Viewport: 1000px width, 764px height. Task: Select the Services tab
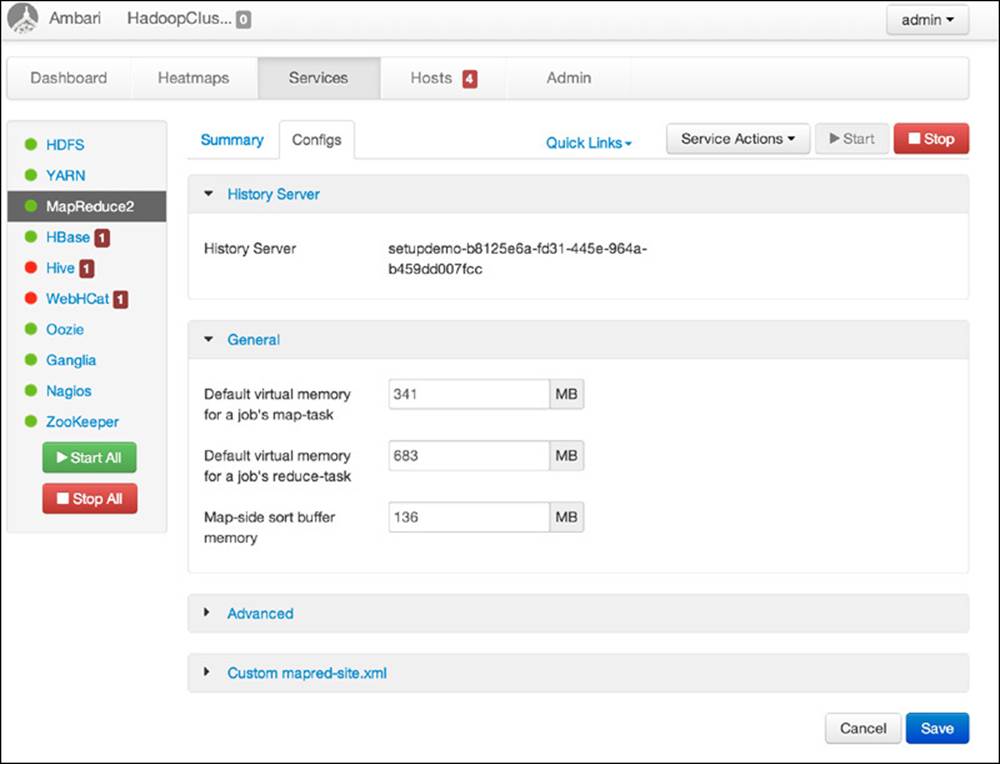[x=319, y=78]
